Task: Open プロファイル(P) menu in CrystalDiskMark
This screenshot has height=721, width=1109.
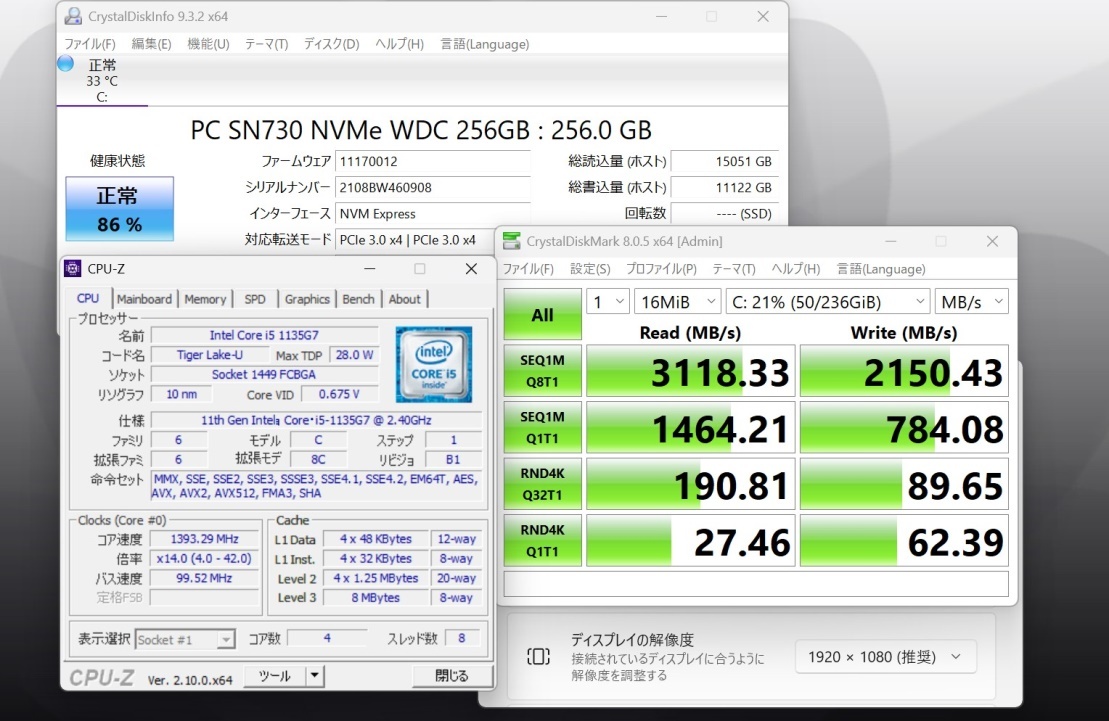Action: [x=661, y=269]
